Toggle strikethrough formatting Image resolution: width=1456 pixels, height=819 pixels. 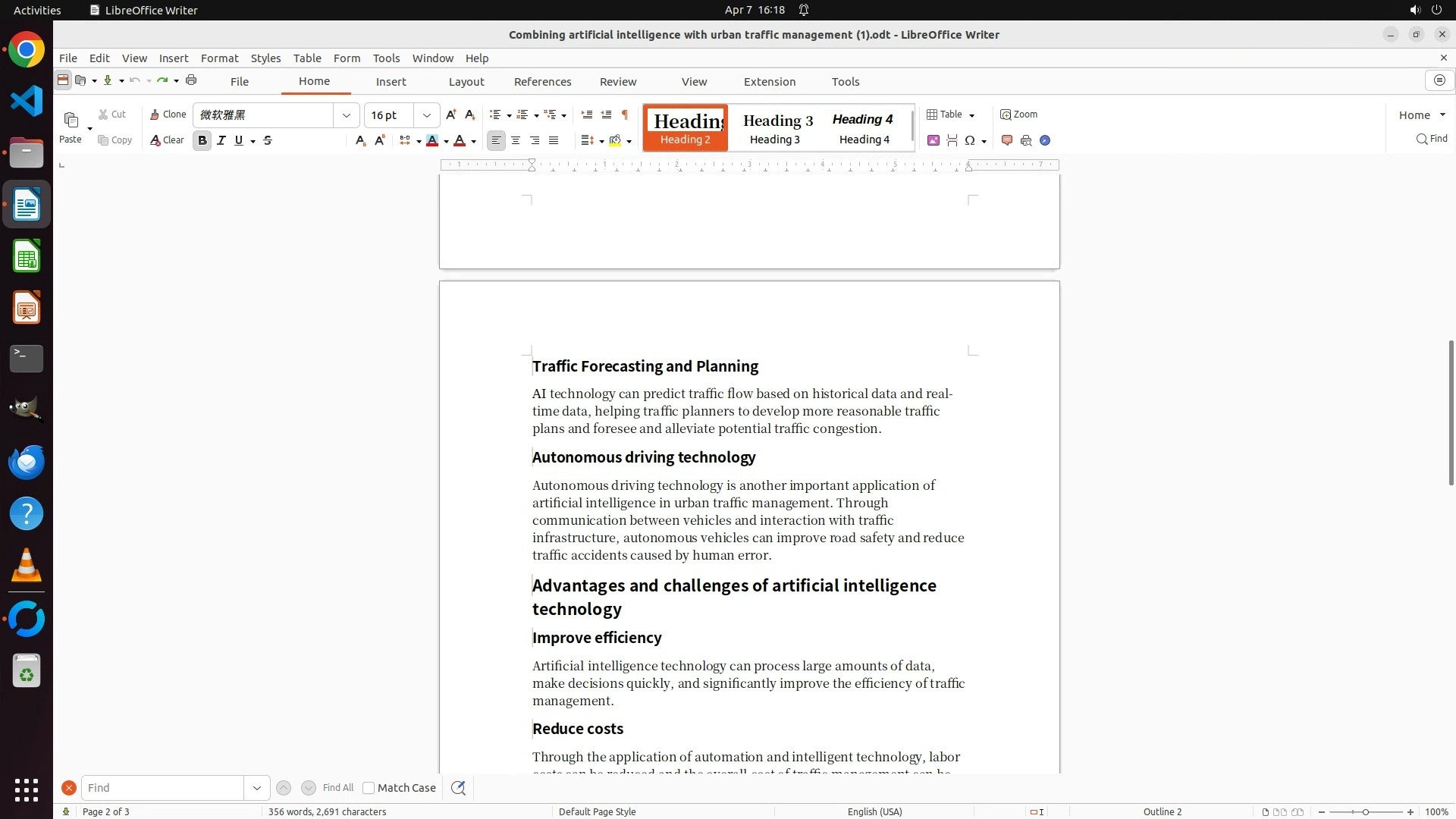click(x=268, y=140)
